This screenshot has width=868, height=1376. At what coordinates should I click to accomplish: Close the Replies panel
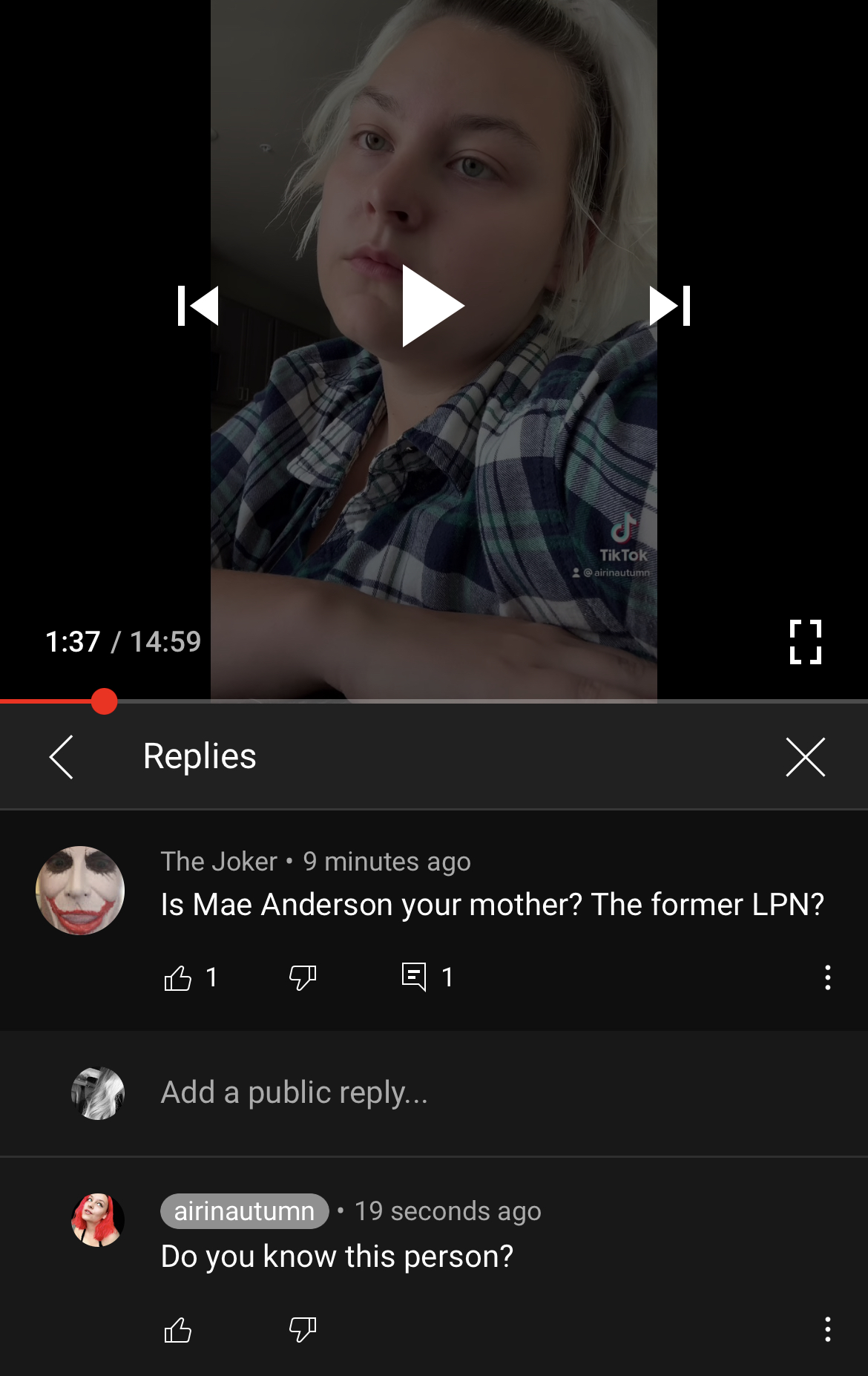(806, 757)
